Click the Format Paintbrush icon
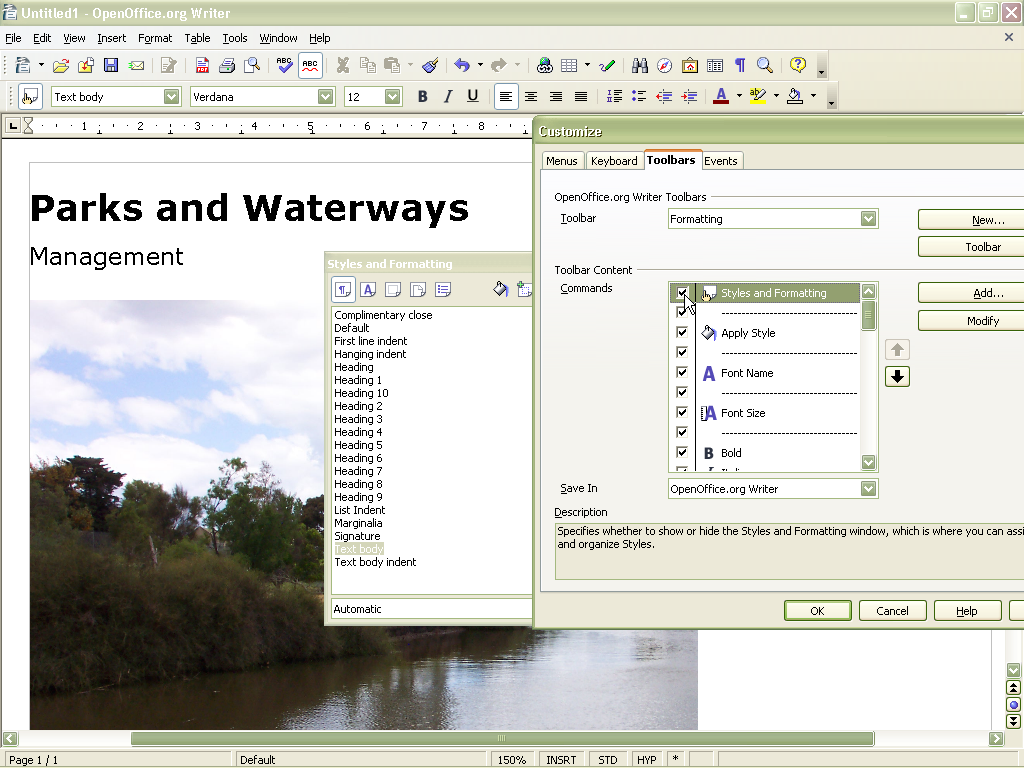 pos(430,65)
